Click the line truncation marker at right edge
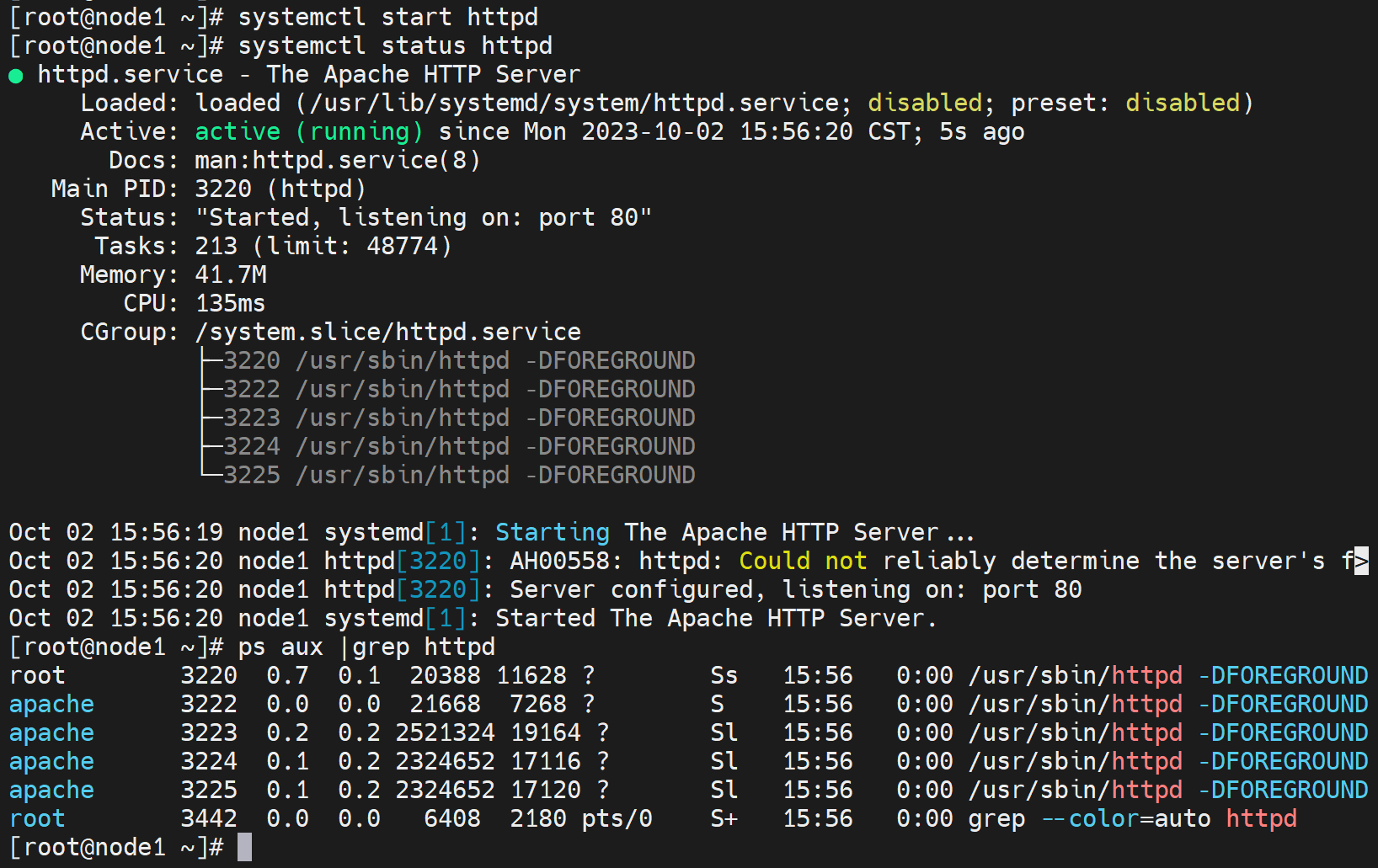Viewport: 1378px width, 868px height. pyautogui.click(x=1361, y=561)
